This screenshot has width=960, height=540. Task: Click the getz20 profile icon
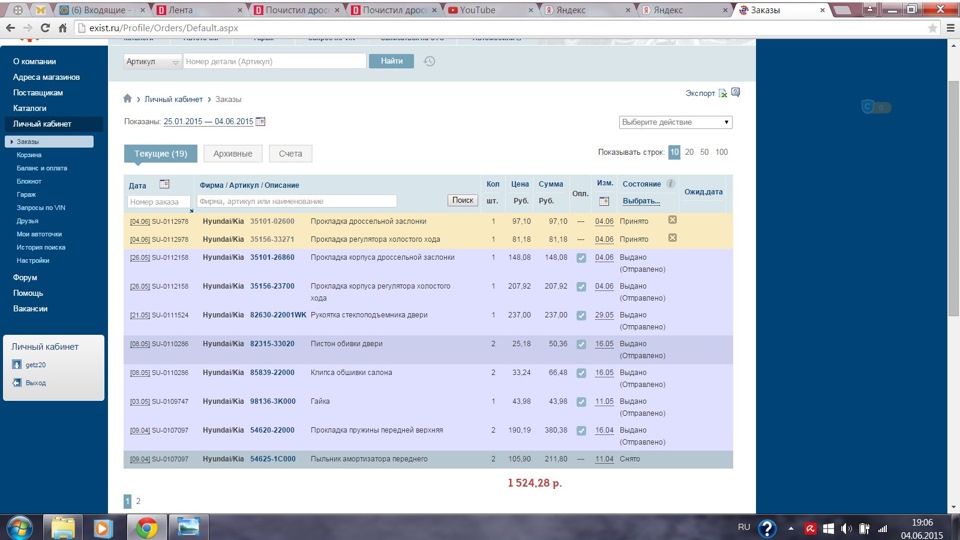(x=17, y=364)
